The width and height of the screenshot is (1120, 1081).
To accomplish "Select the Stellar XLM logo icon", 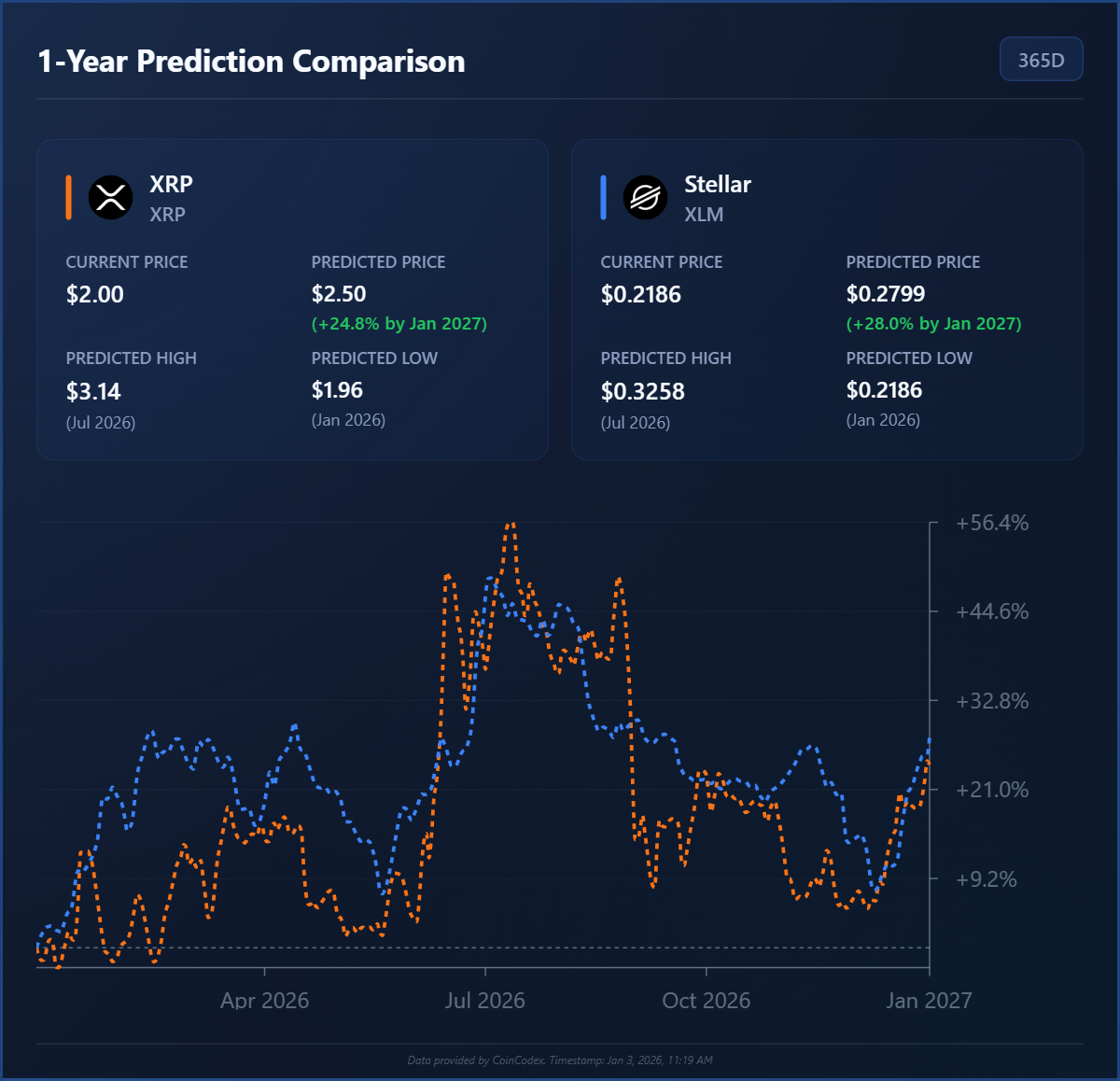I will [x=646, y=197].
